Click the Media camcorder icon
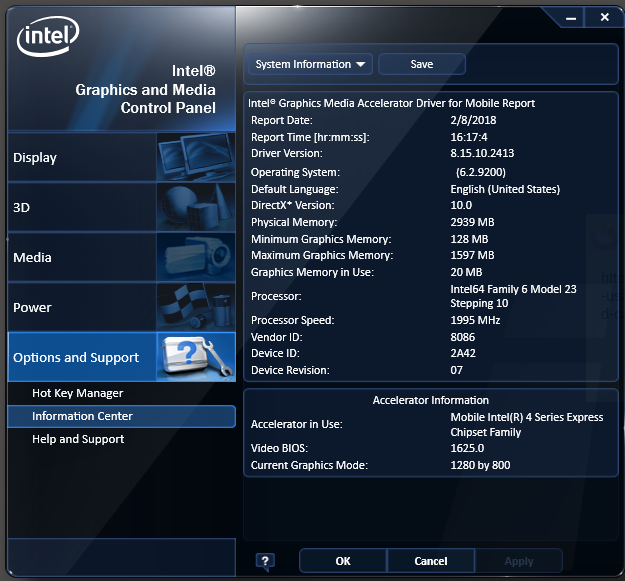625x581 pixels. (x=196, y=257)
